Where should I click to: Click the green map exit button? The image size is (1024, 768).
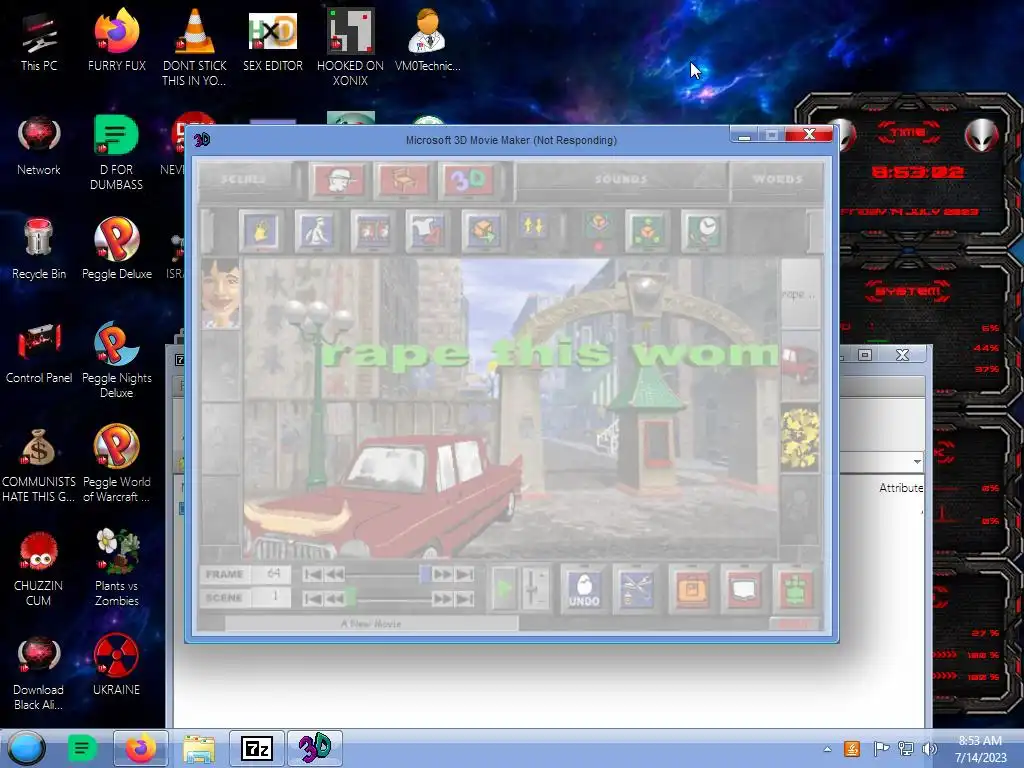point(795,590)
